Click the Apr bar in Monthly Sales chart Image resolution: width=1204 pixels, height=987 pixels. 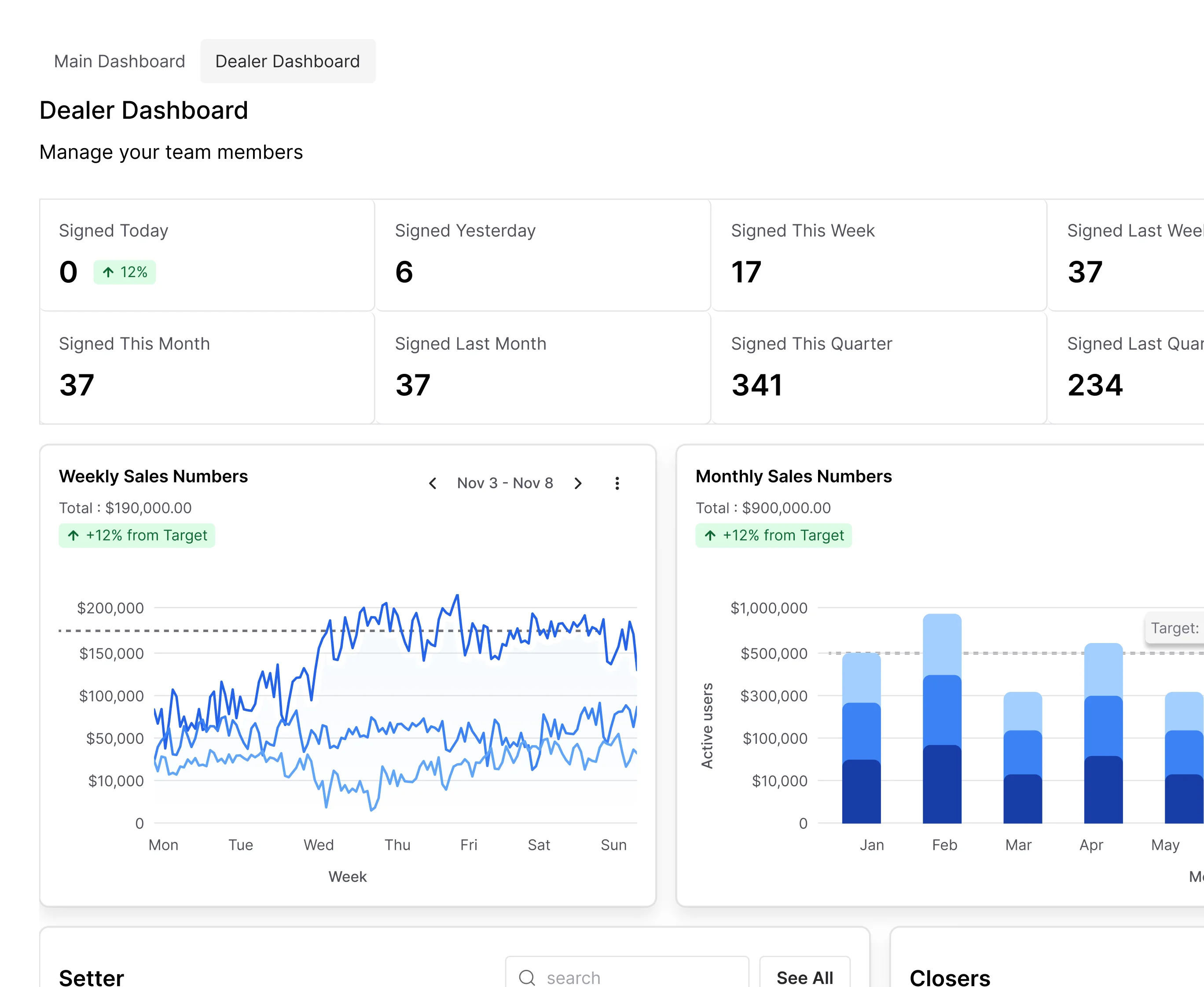coord(1104,733)
